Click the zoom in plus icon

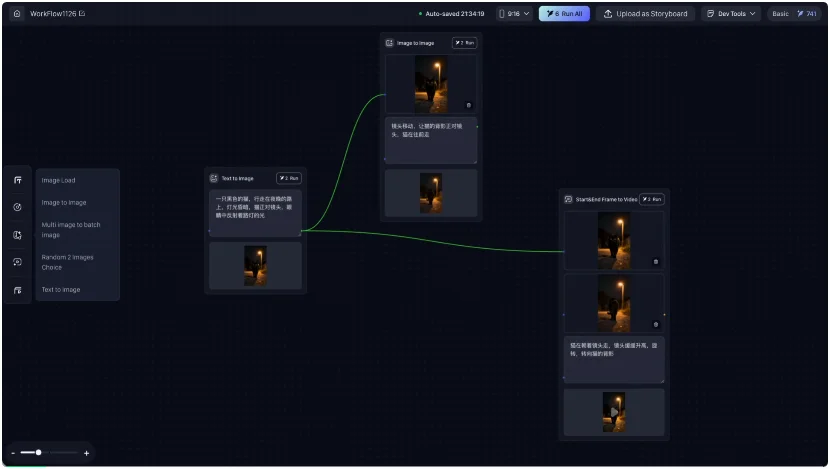(86, 453)
